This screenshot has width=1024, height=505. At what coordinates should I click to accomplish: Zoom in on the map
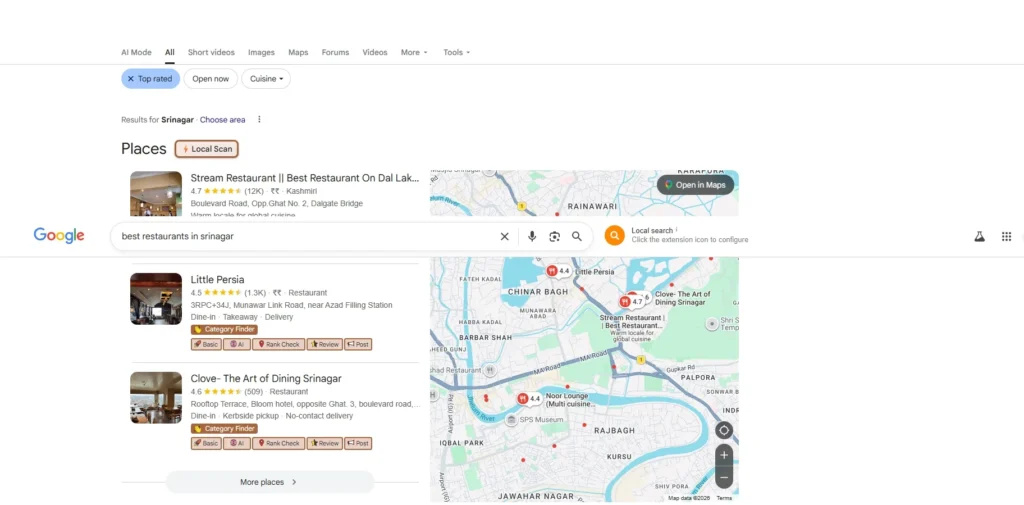click(724, 455)
